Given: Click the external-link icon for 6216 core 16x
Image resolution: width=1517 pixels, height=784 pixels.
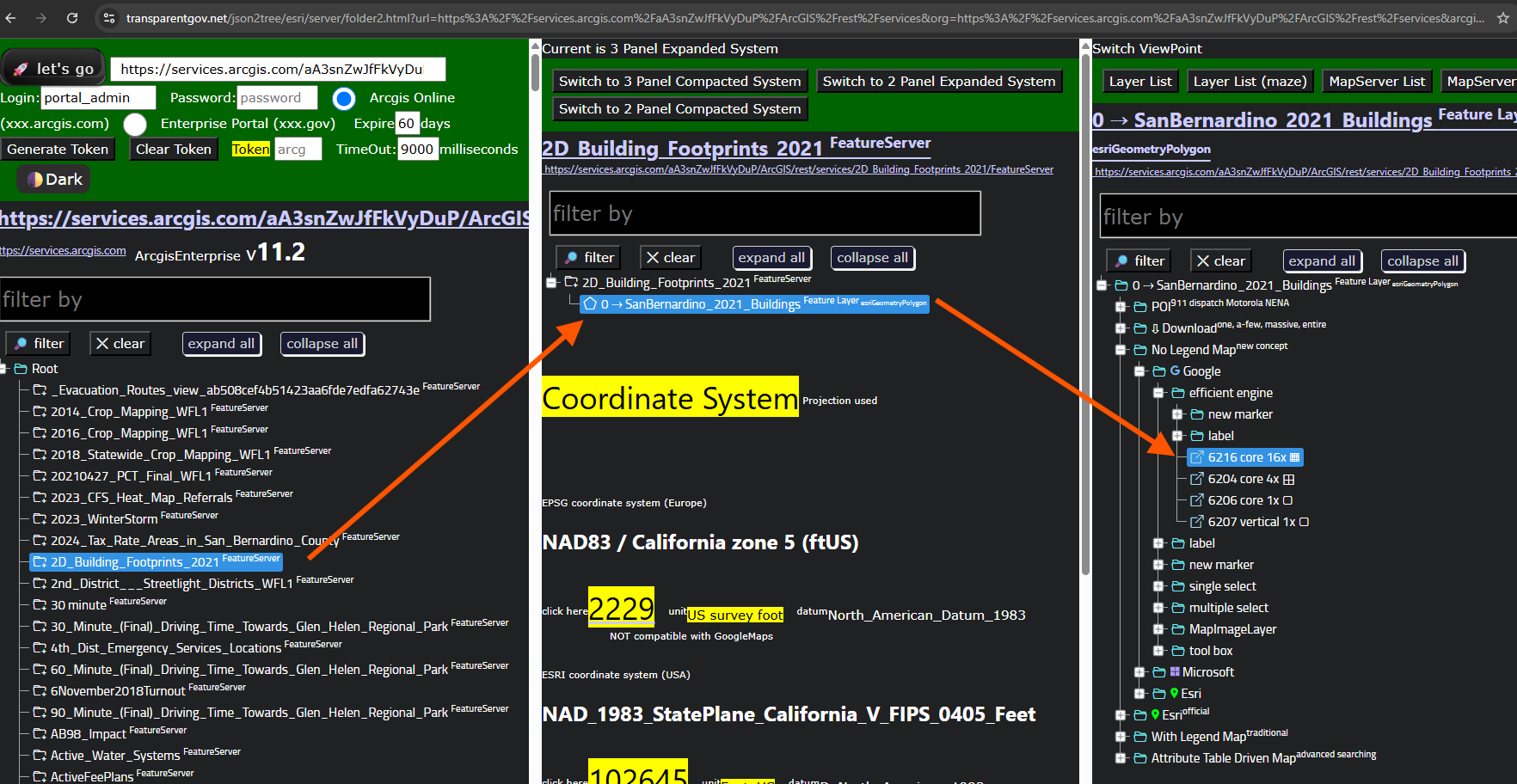Looking at the screenshot, I should click(x=1196, y=457).
